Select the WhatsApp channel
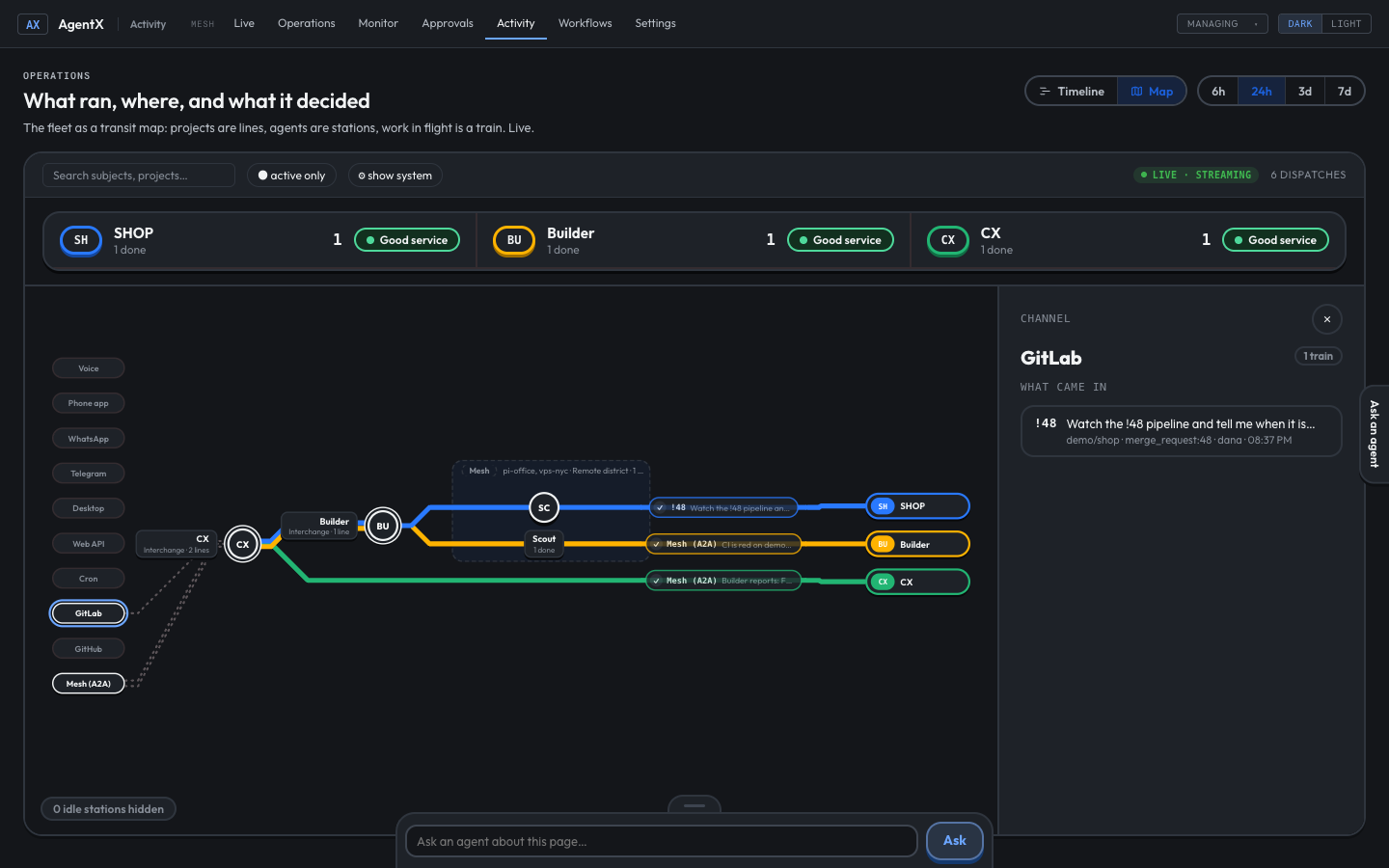Viewport: 1389px width, 868px height. 89,439
